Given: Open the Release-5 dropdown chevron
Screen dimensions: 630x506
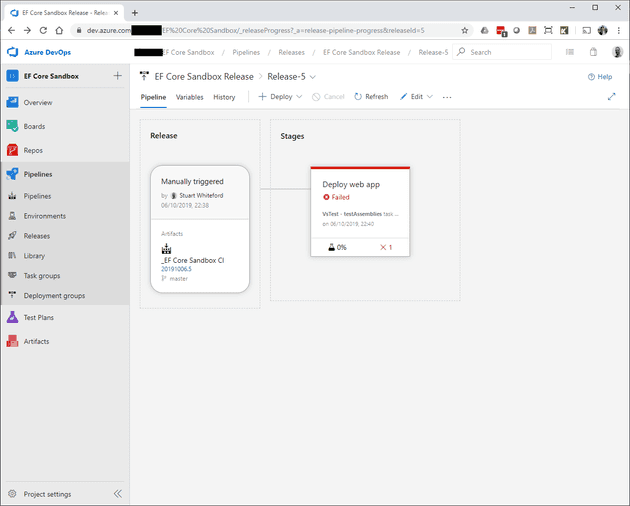Looking at the screenshot, I should (313, 76).
